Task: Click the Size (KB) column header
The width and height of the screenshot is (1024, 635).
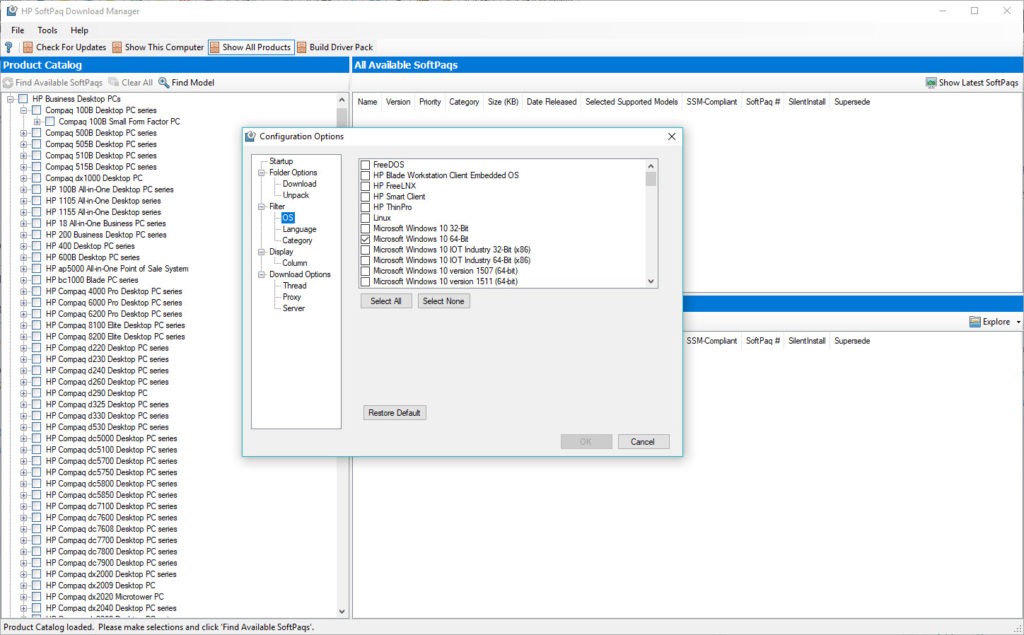Action: click(503, 102)
